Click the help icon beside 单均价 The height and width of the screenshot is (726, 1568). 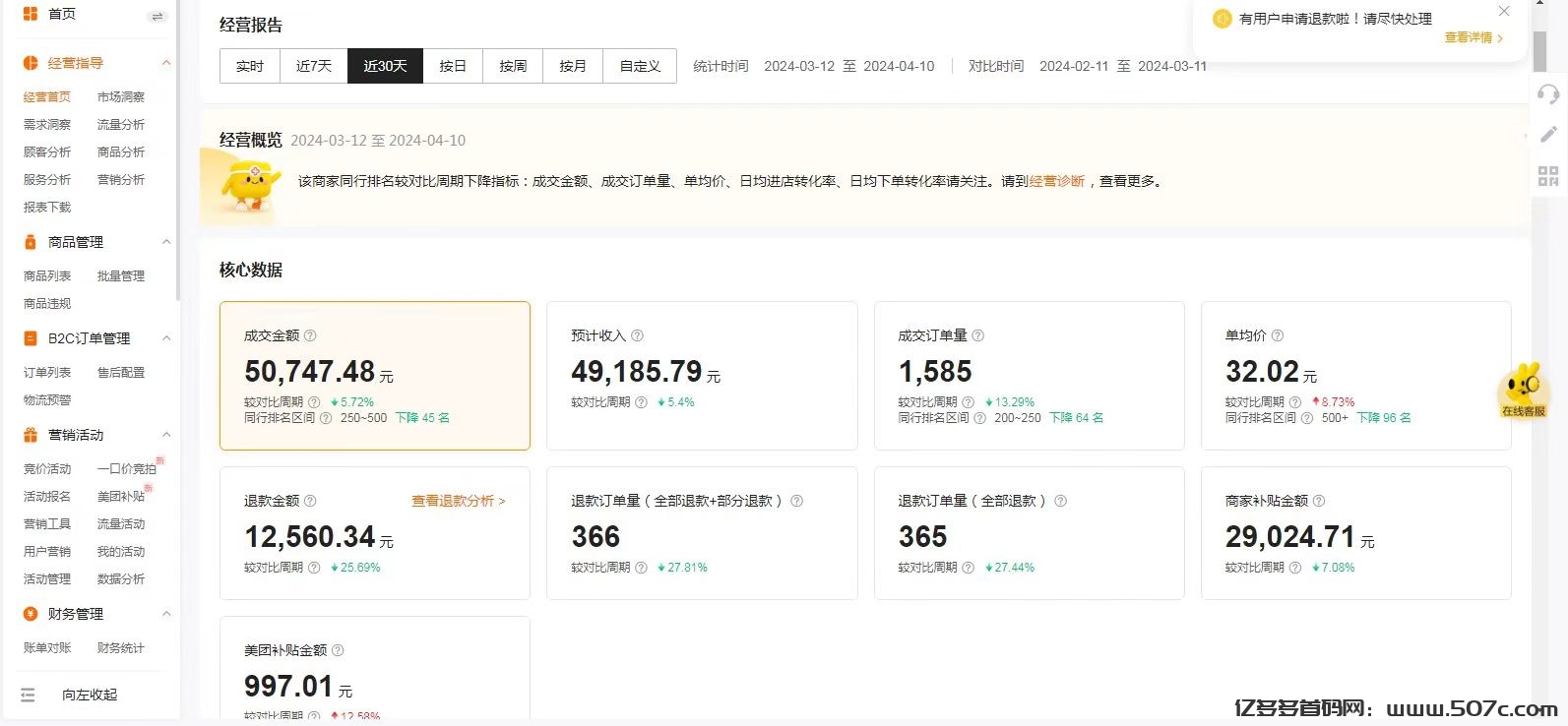tap(1277, 335)
